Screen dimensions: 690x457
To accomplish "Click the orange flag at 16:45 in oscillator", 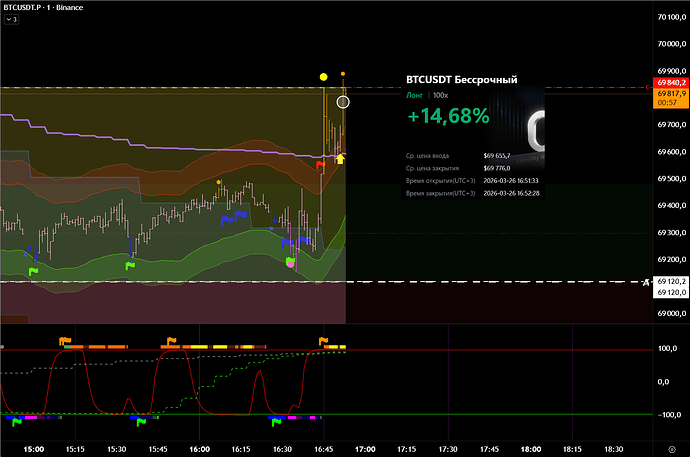I will click(x=323, y=341).
